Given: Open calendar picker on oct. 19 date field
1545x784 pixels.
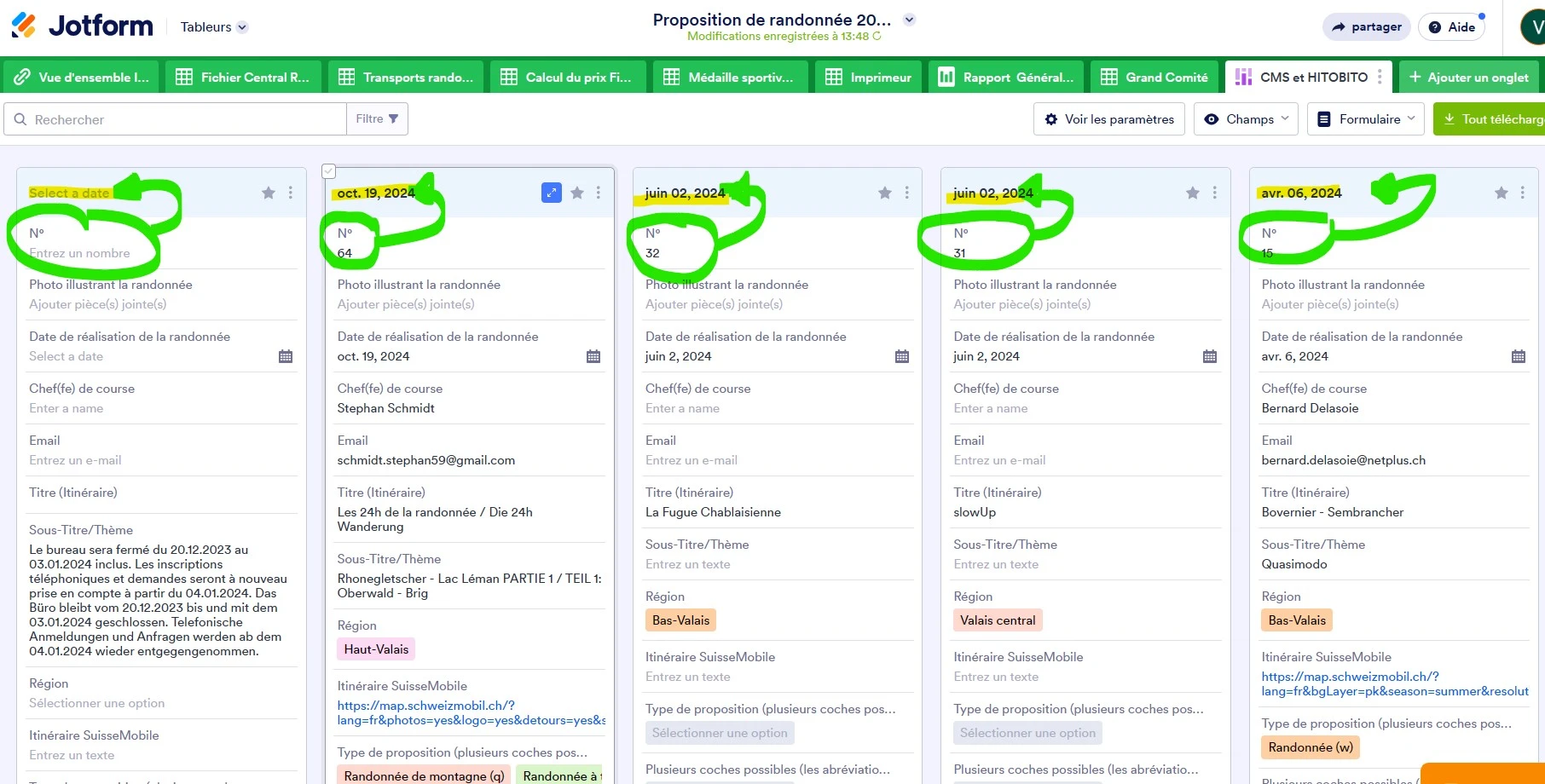Looking at the screenshot, I should (593, 356).
